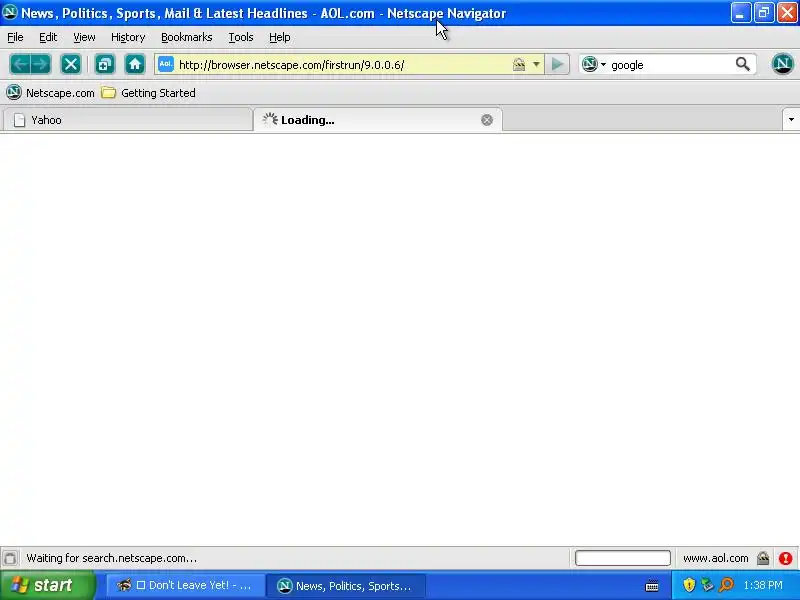
Task: Click the red exclamation alert icon
Action: coord(786,558)
